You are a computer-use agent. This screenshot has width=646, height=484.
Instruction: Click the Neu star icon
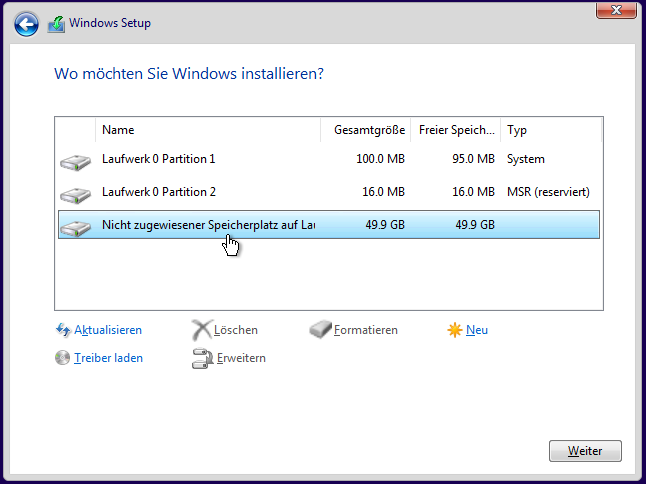click(454, 330)
